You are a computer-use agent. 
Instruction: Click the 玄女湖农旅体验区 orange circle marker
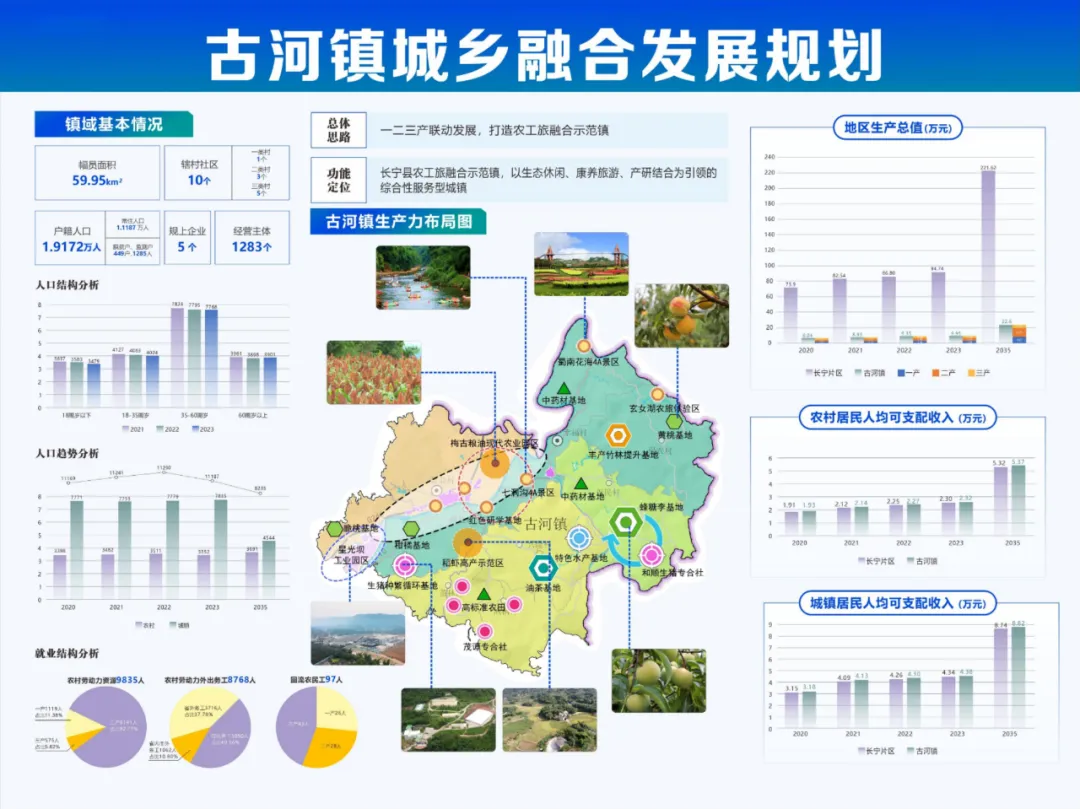tap(658, 395)
